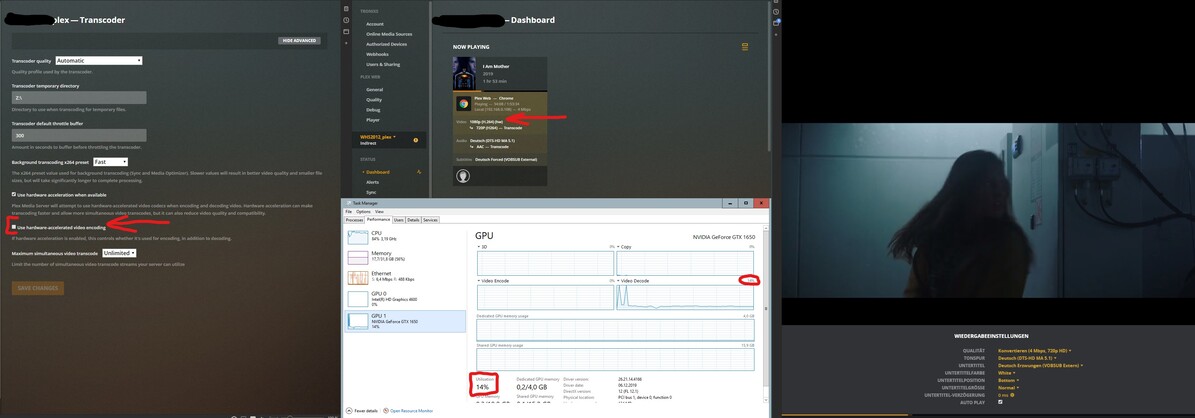Open Alerts under Status
Screen dimensions: 1195x418
click(372, 182)
